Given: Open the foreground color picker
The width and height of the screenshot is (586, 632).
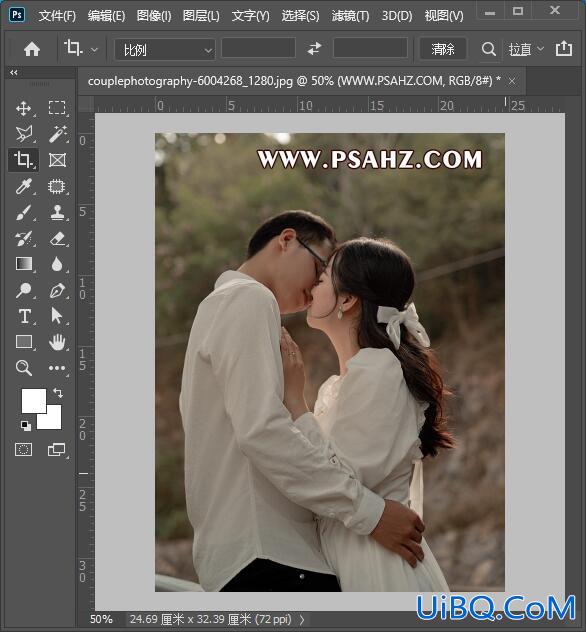Looking at the screenshot, I should (33, 400).
